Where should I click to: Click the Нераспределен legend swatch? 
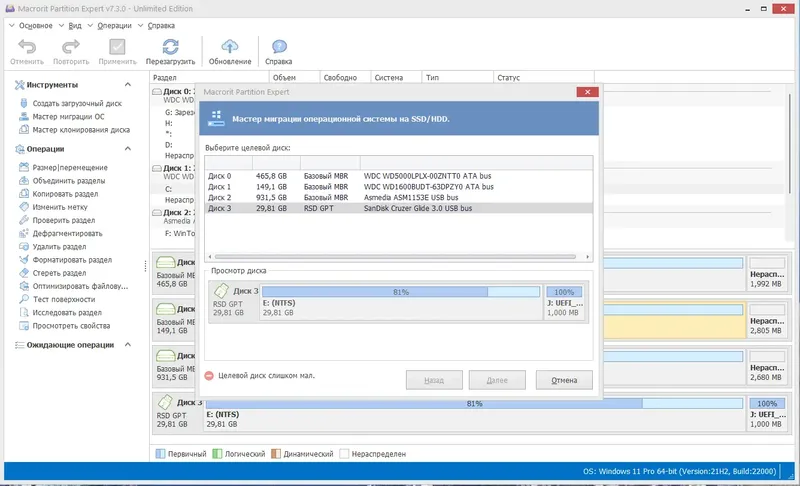click(344, 454)
